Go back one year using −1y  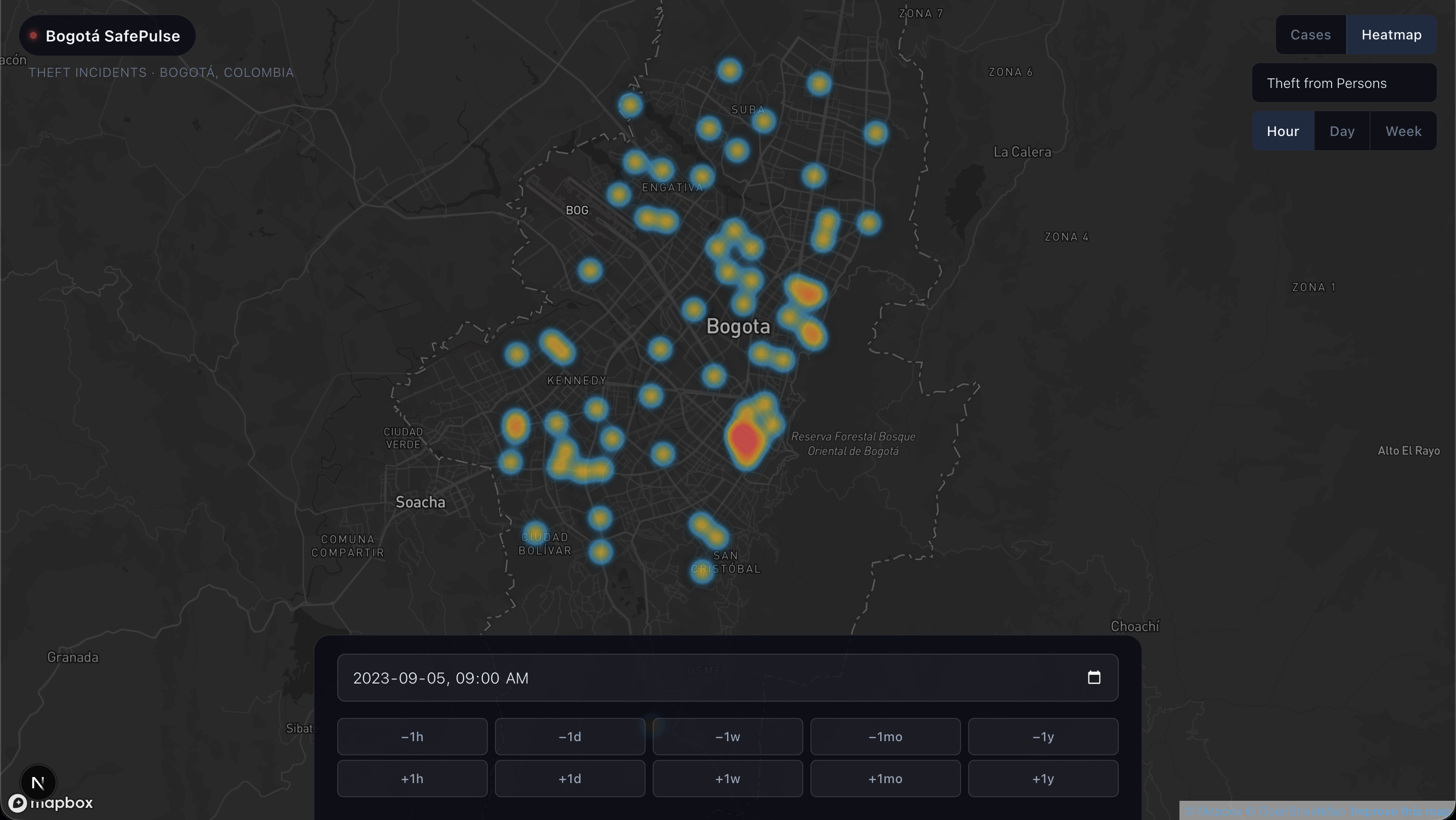point(1042,737)
